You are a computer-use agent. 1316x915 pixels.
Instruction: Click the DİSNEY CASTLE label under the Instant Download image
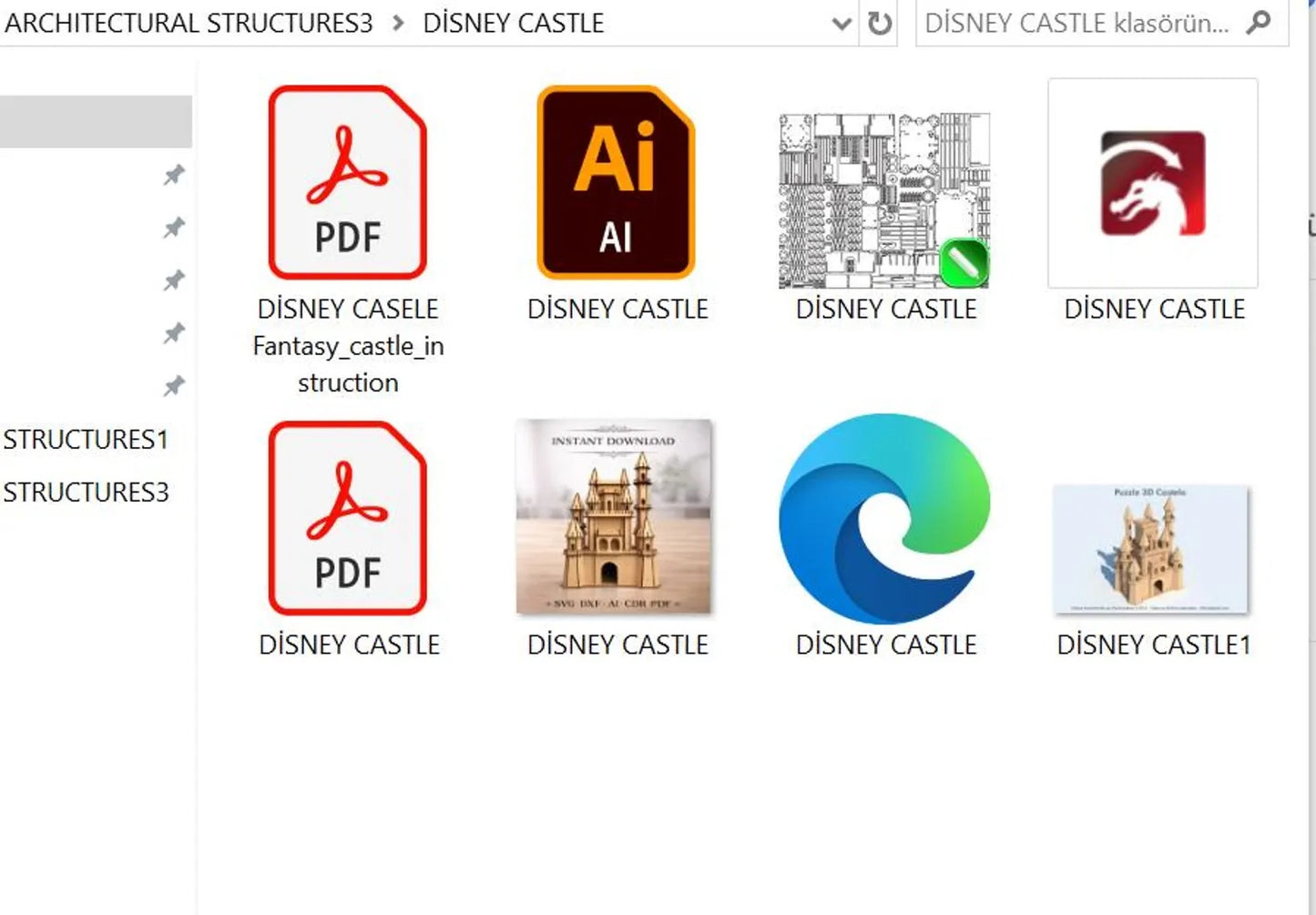(617, 645)
